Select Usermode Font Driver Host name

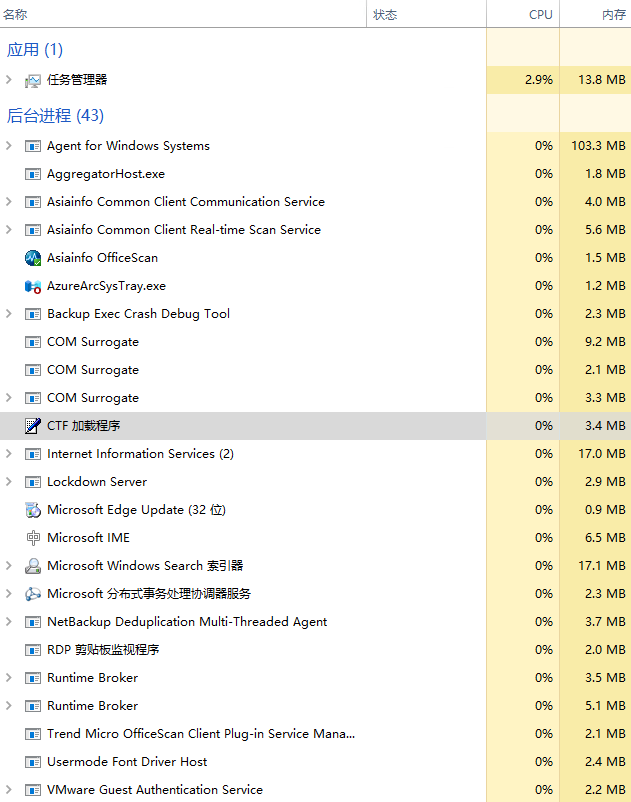pos(127,762)
